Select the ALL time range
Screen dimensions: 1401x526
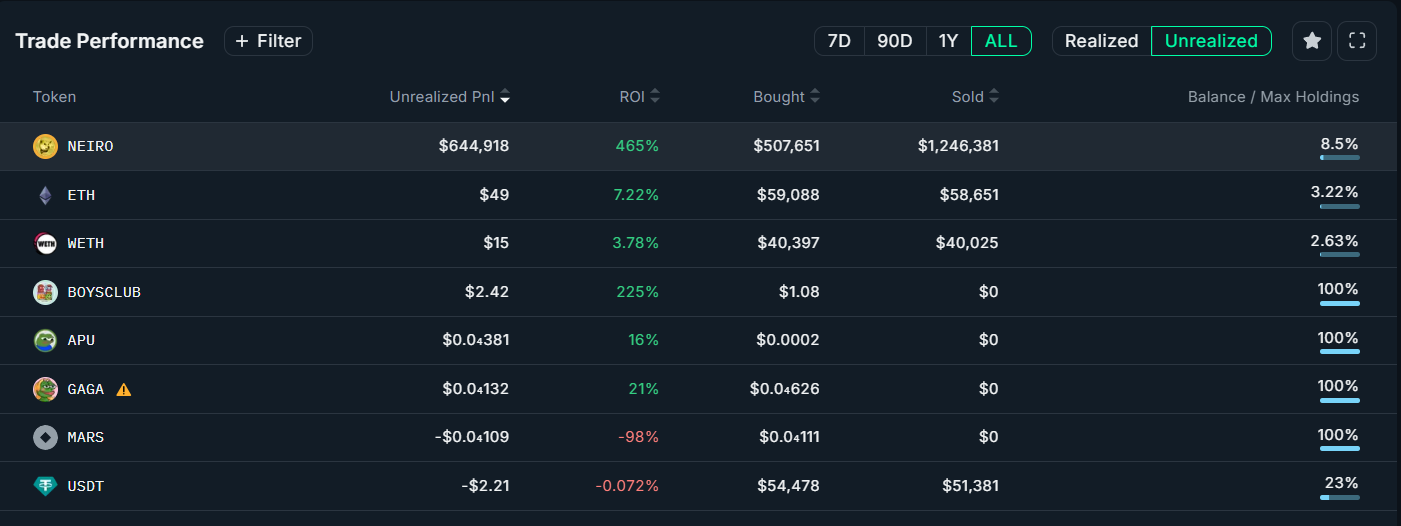click(1001, 41)
